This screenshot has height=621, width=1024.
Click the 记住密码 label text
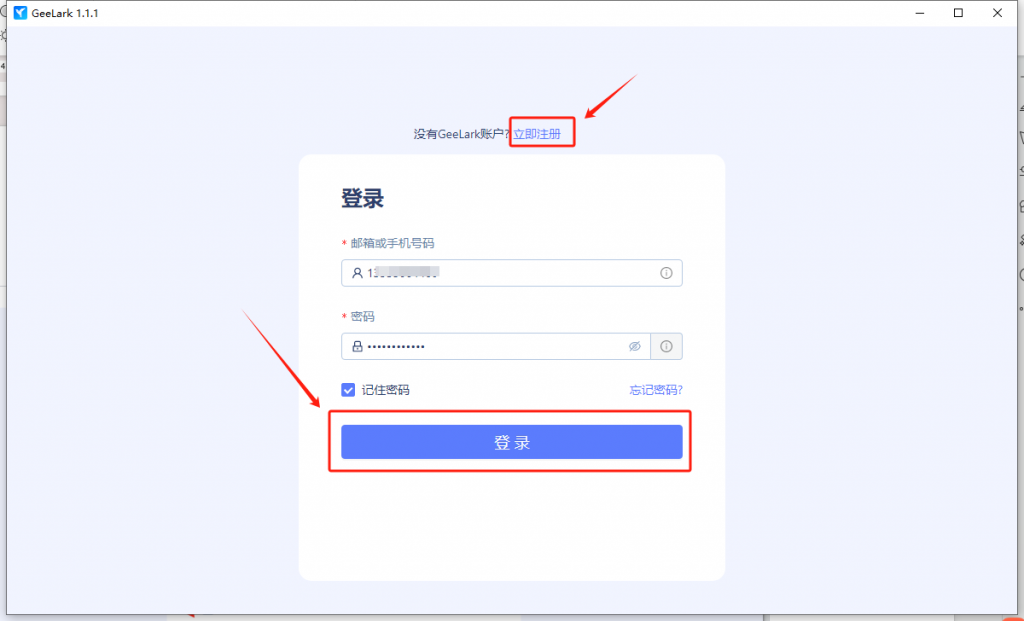[385, 390]
